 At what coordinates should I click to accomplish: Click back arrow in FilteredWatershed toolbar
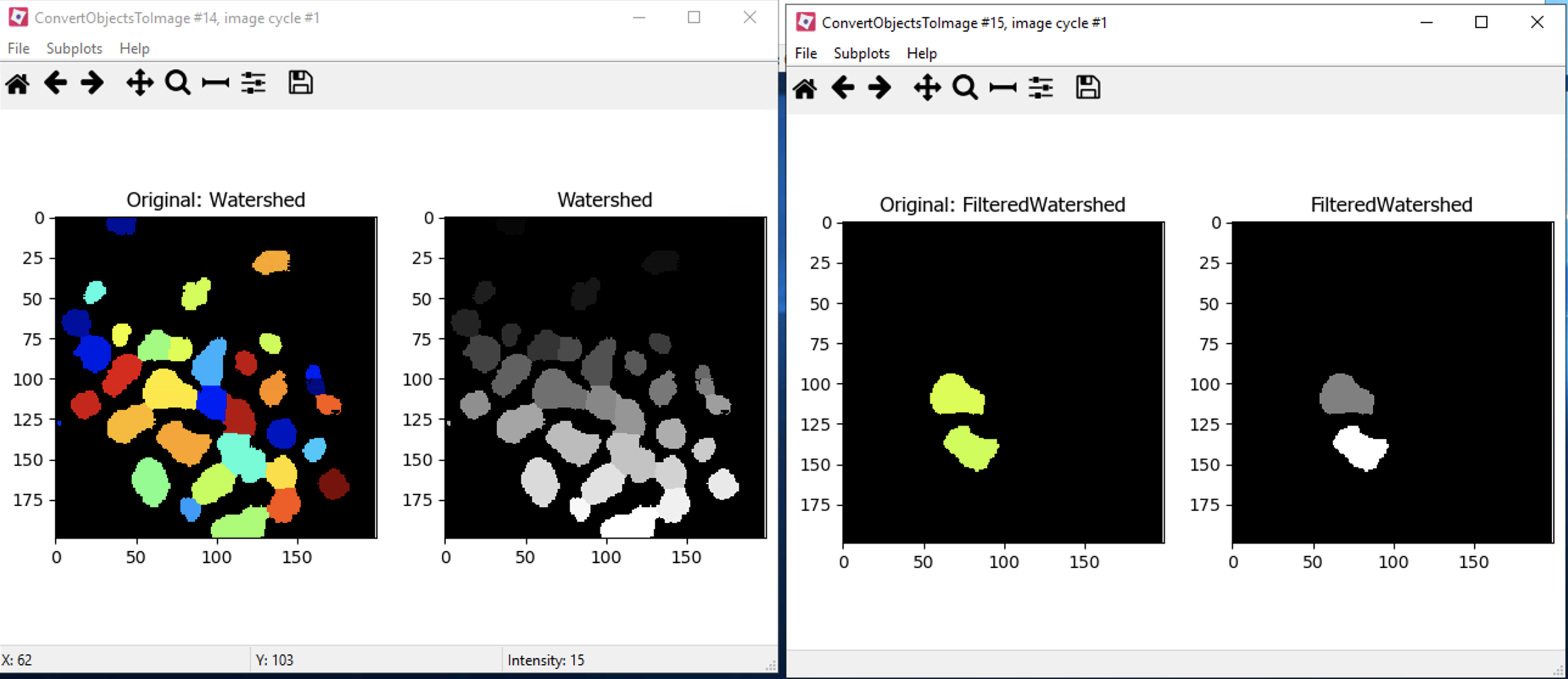click(843, 88)
